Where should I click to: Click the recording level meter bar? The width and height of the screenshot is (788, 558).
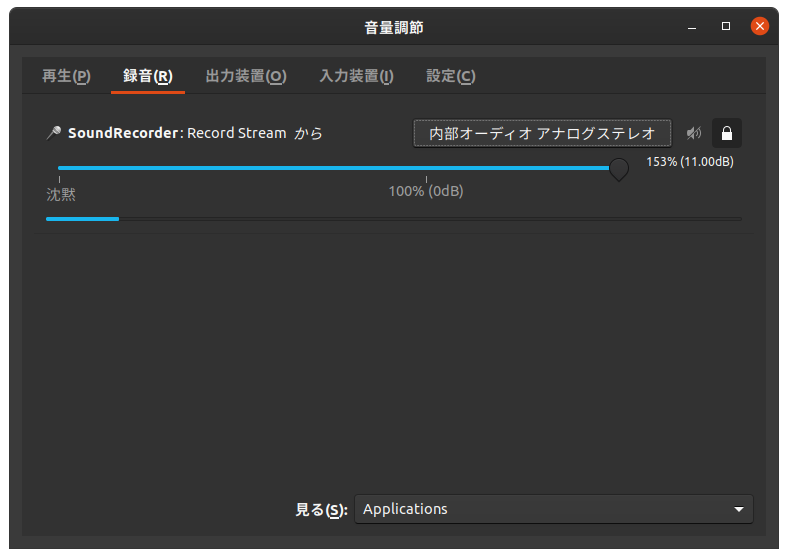tap(393, 219)
